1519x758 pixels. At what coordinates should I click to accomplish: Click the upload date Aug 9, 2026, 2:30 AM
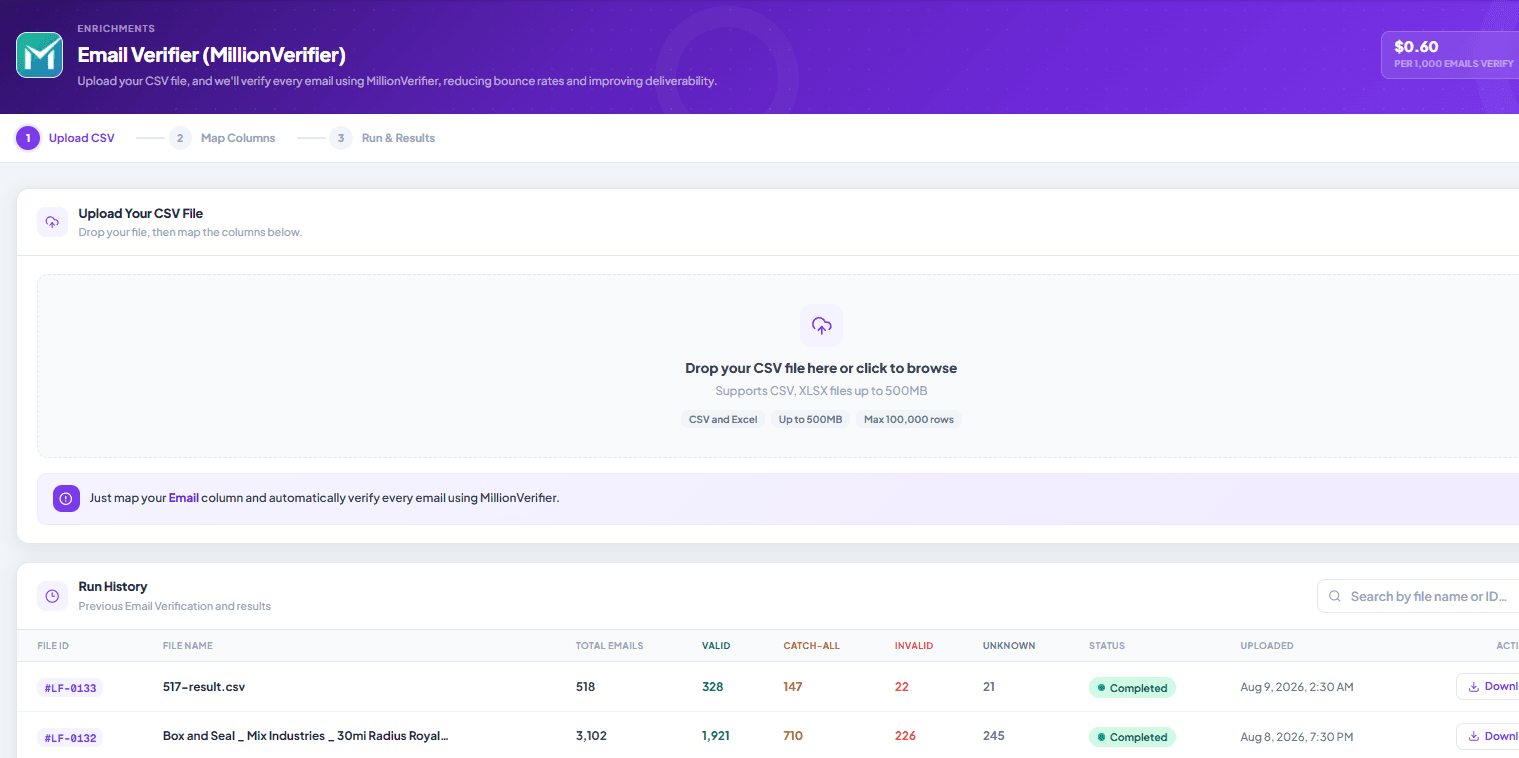click(1297, 687)
